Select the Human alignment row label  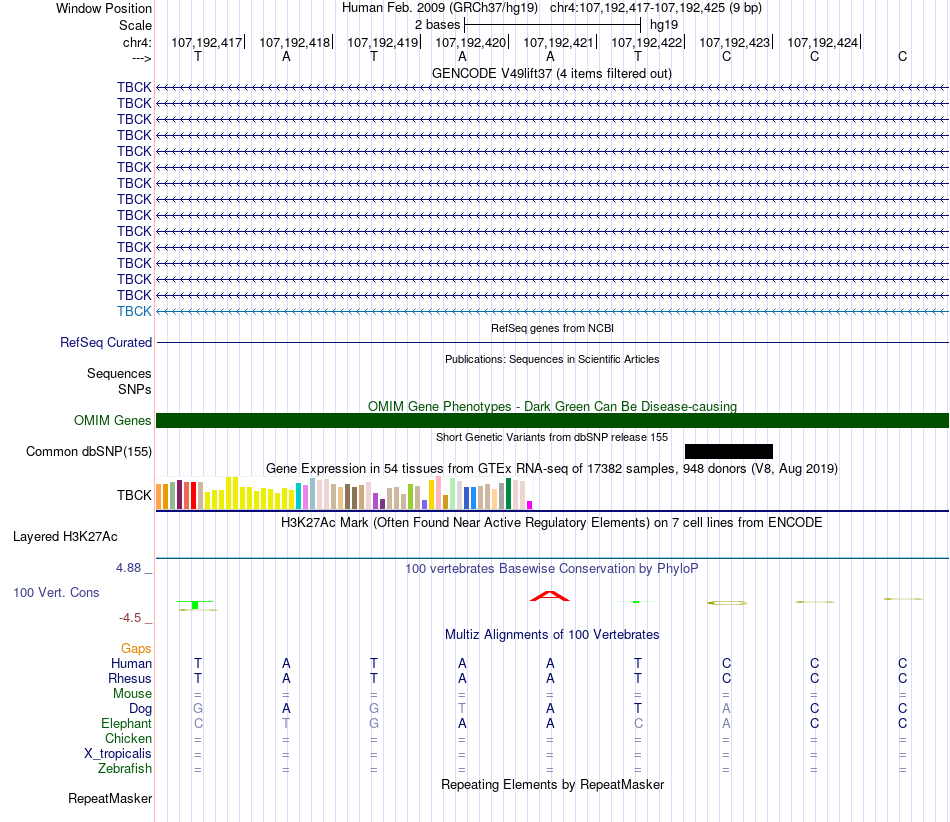point(131,664)
